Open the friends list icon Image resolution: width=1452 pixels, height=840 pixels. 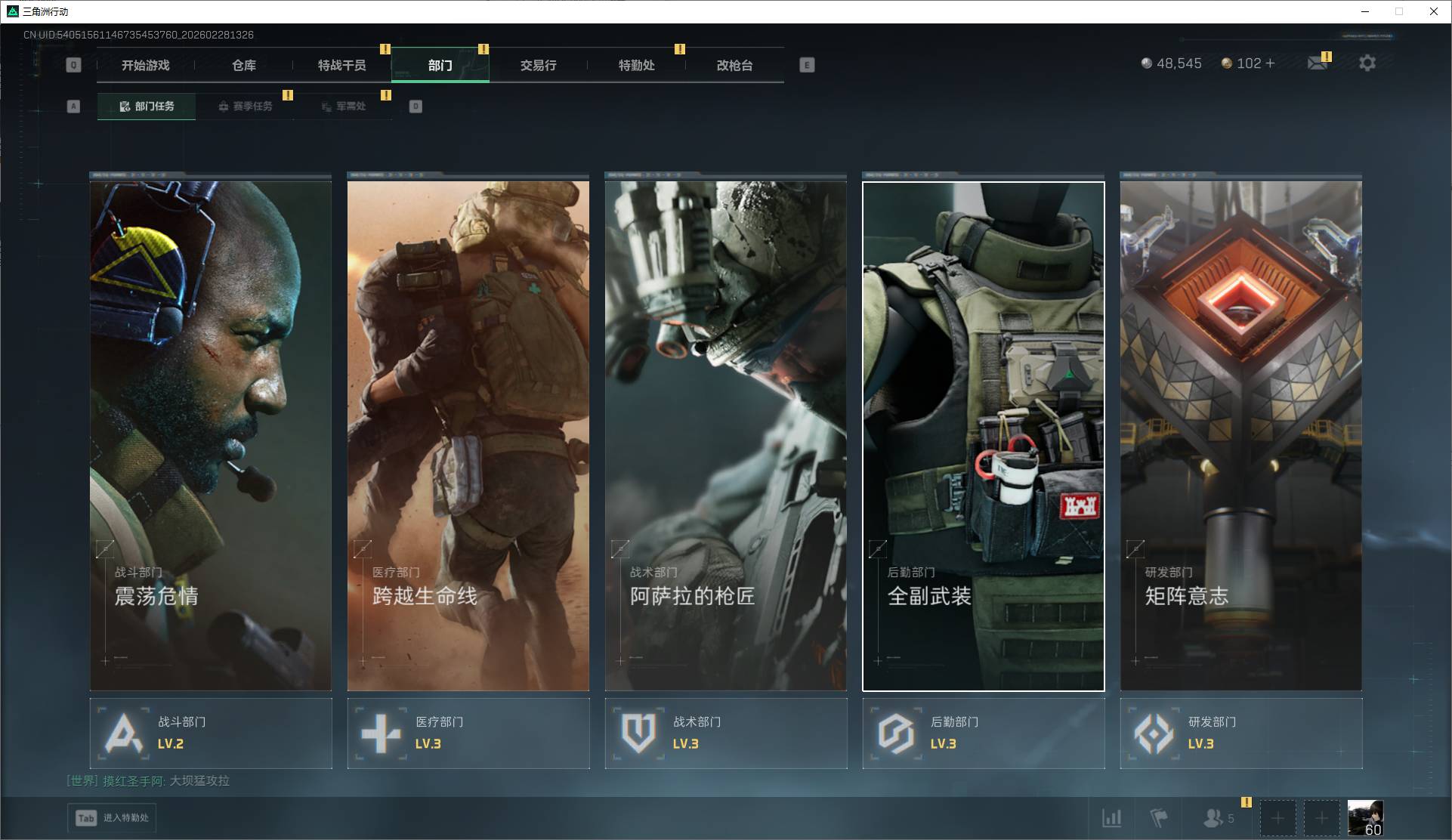coord(1213,817)
